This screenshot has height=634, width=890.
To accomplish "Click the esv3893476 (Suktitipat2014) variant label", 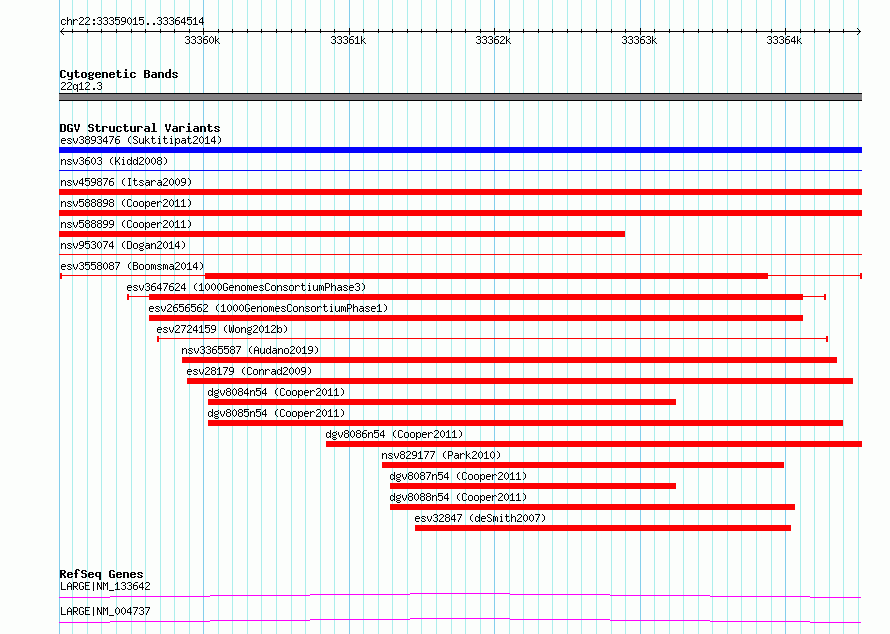I will pos(141,140).
